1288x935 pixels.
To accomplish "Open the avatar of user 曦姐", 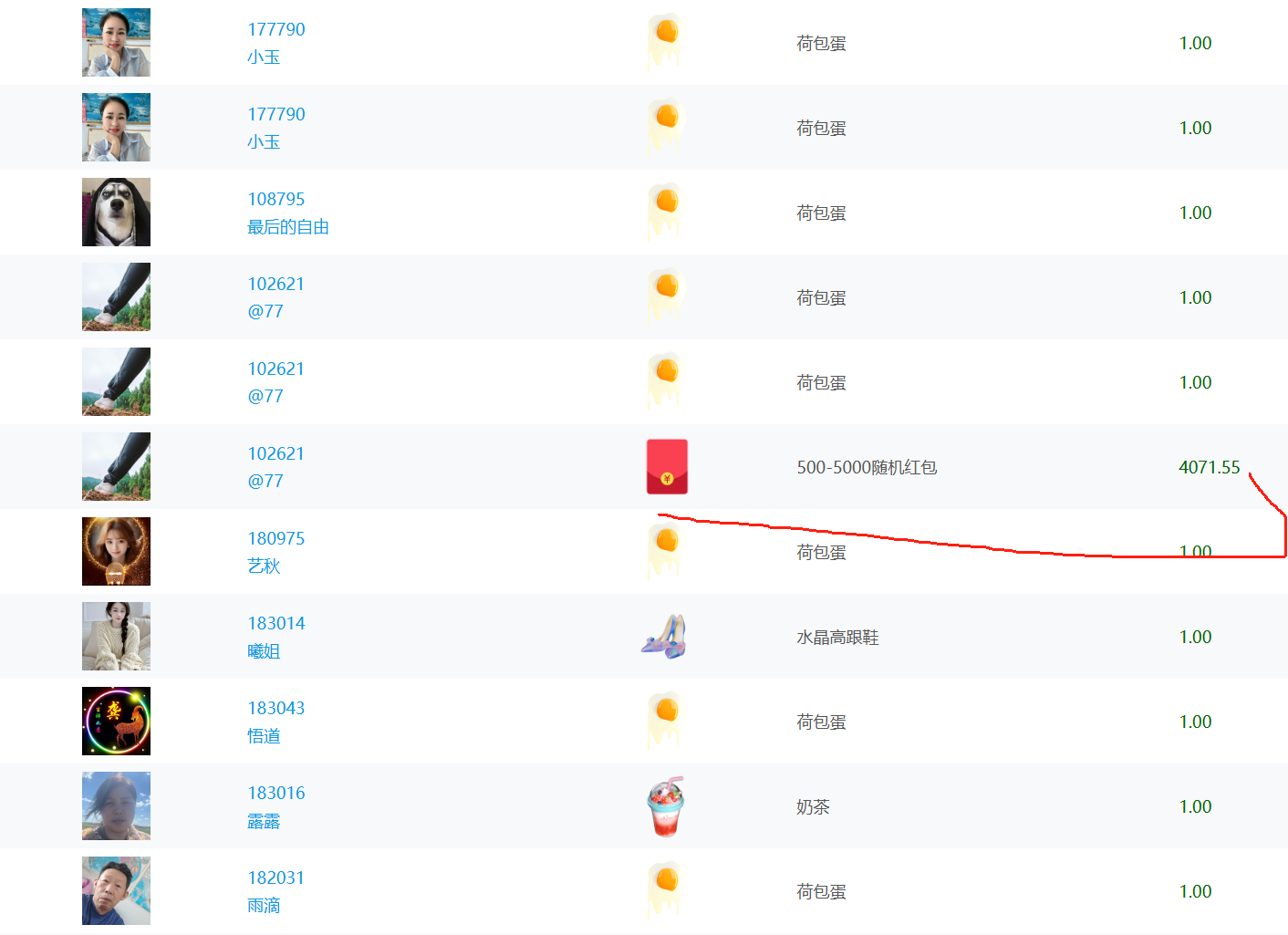I will [116, 637].
